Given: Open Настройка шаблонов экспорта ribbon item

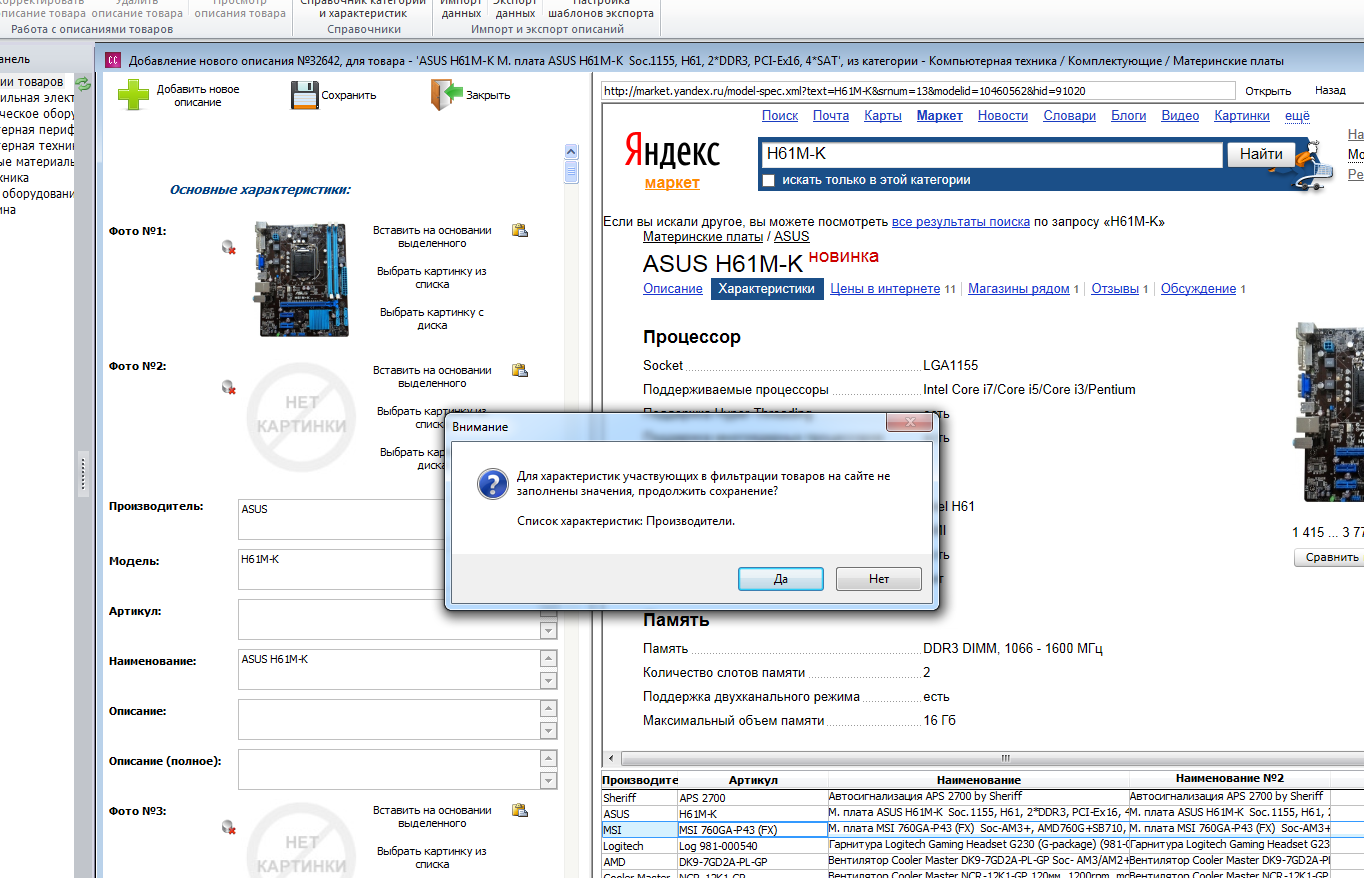Looking at the screenshot, I should (600, 8).
